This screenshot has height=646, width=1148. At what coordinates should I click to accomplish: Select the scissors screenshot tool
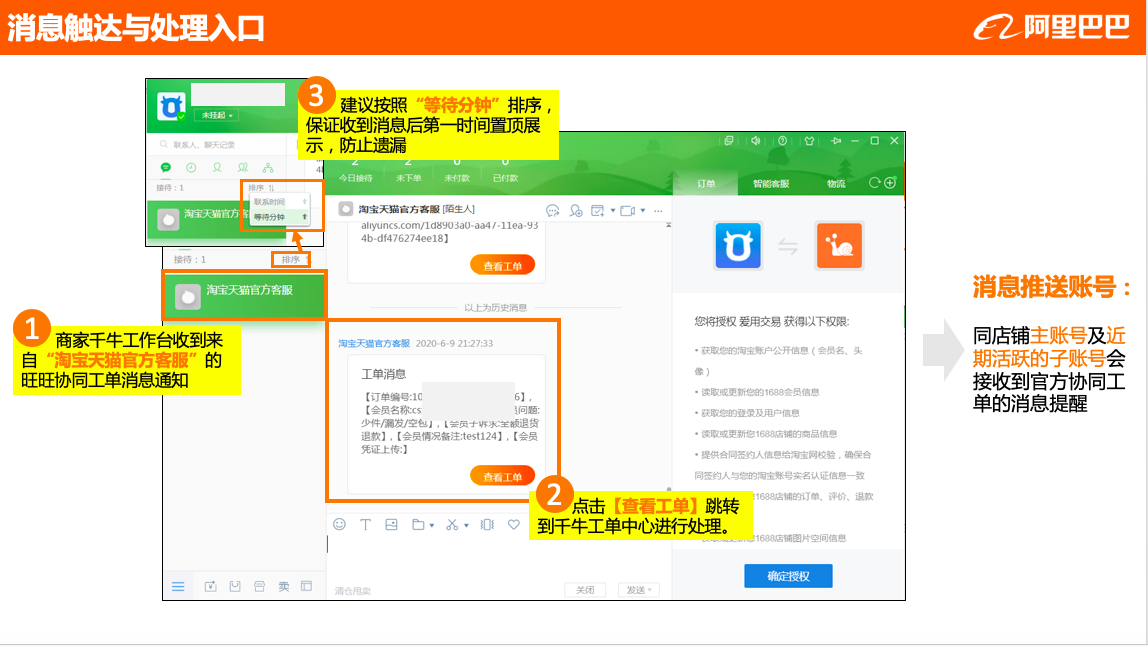click(x=452, y=524)
